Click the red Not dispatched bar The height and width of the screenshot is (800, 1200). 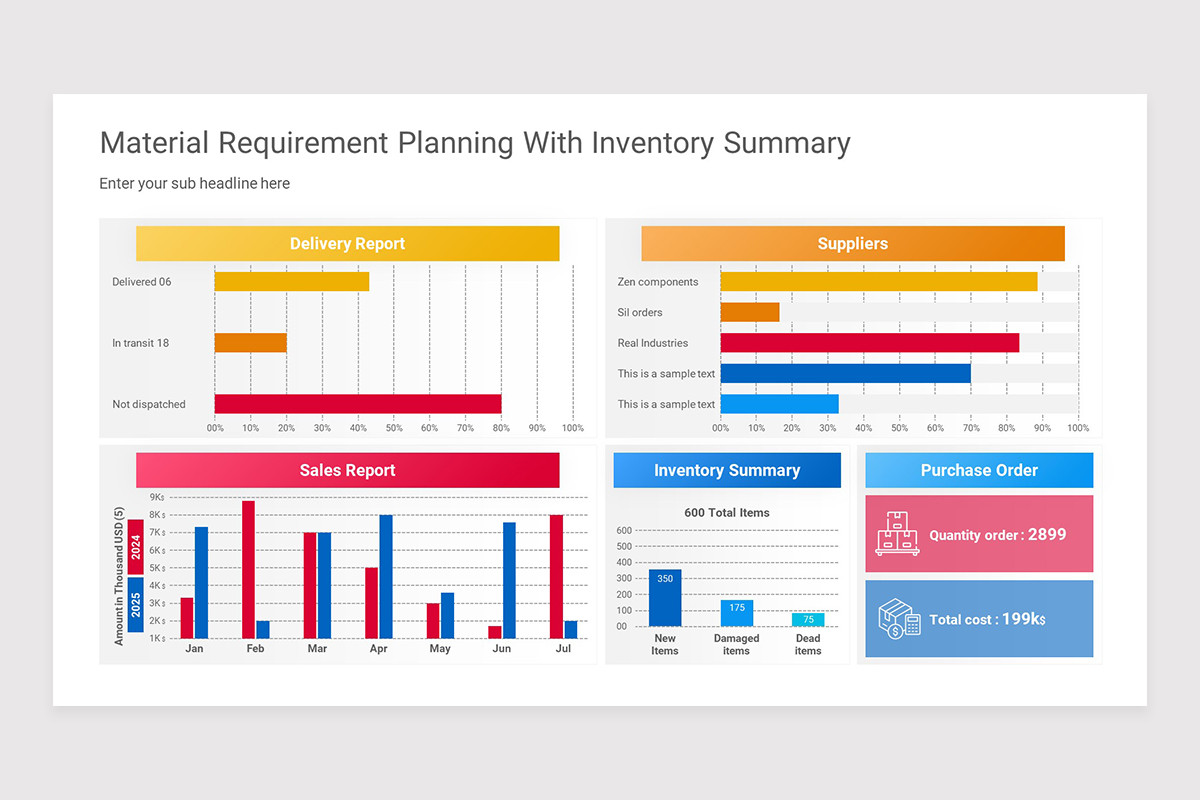(355, 403)
